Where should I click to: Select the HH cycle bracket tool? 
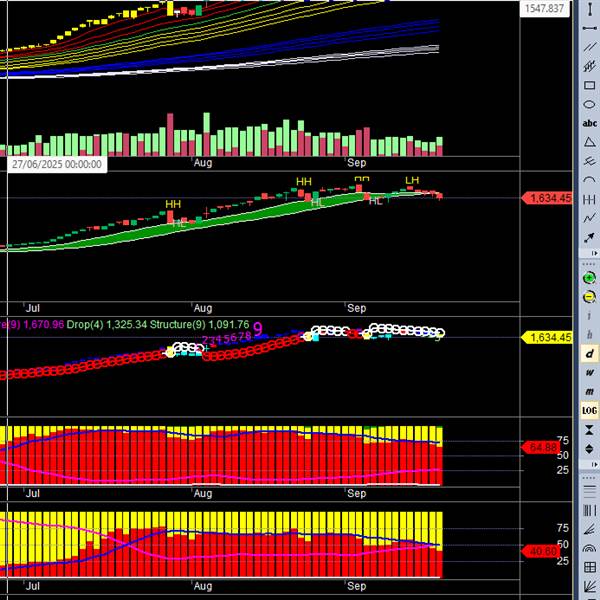coord(589,199)
